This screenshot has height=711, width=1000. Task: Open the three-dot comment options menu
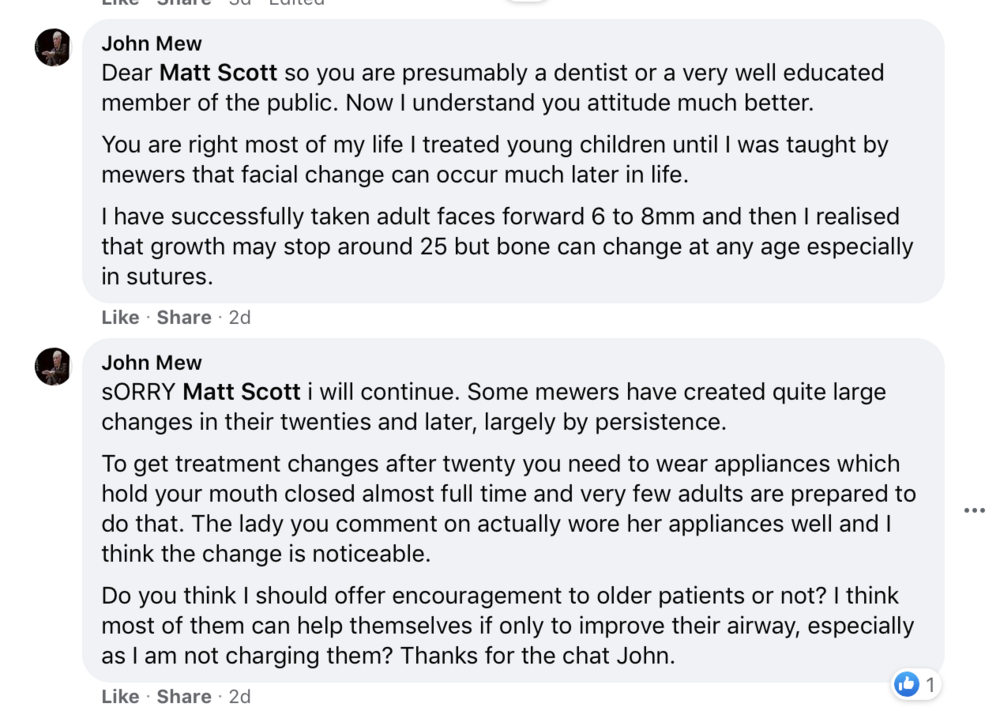pos(974,510)
